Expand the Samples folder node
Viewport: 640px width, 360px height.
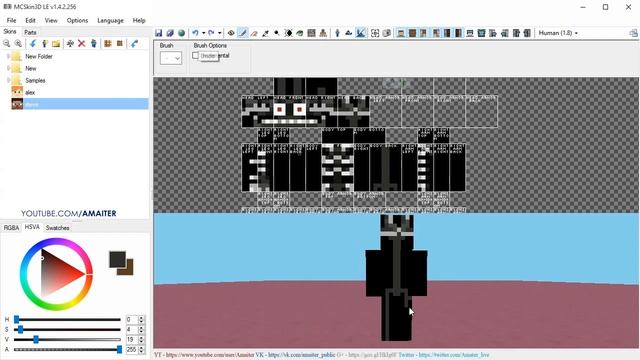(8, 80)
